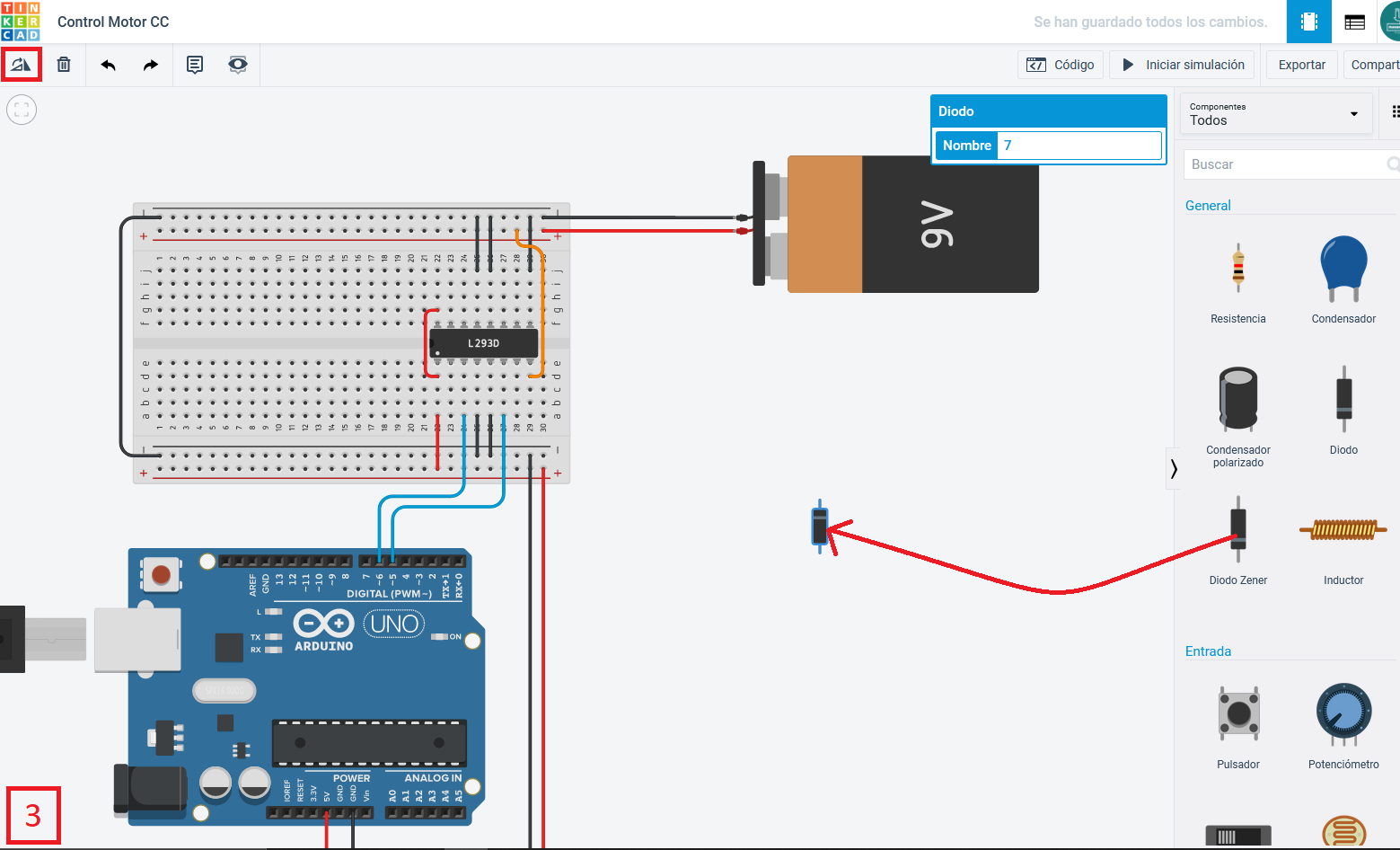
Task: Collapse the components panel with chevron
Action: click(1173, 468)
